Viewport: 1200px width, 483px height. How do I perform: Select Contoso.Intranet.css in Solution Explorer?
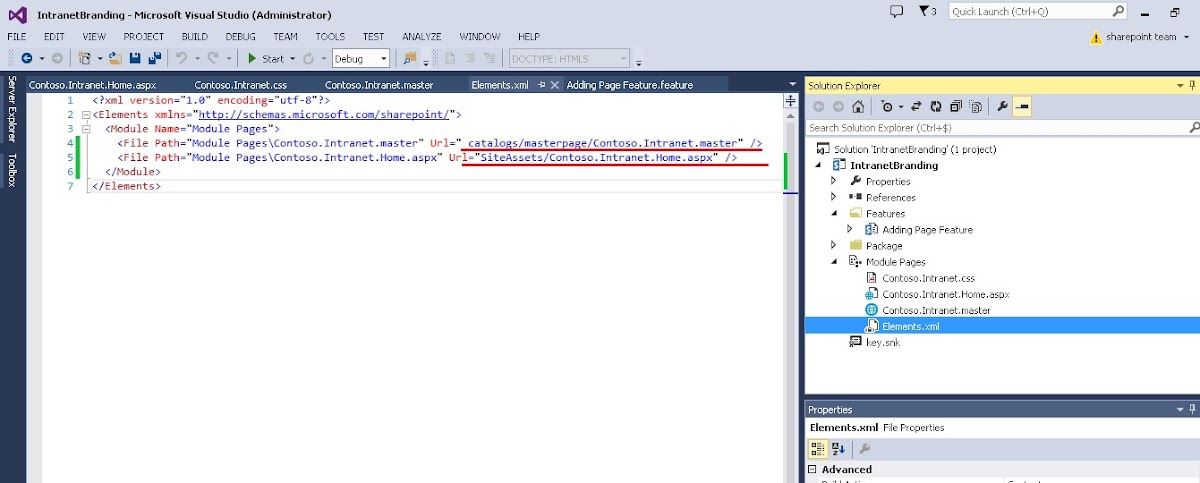927,278
